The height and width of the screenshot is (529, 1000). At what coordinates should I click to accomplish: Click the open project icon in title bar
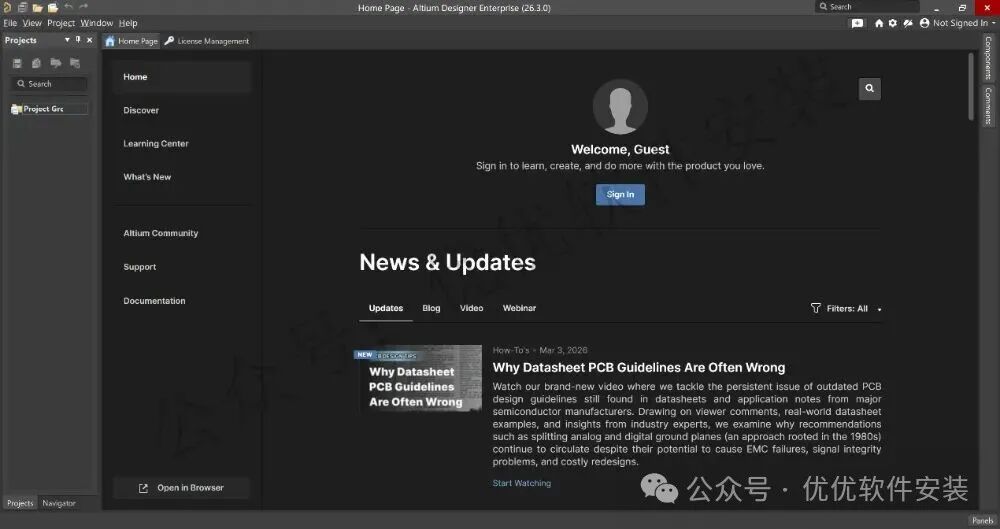coord(53,8)
